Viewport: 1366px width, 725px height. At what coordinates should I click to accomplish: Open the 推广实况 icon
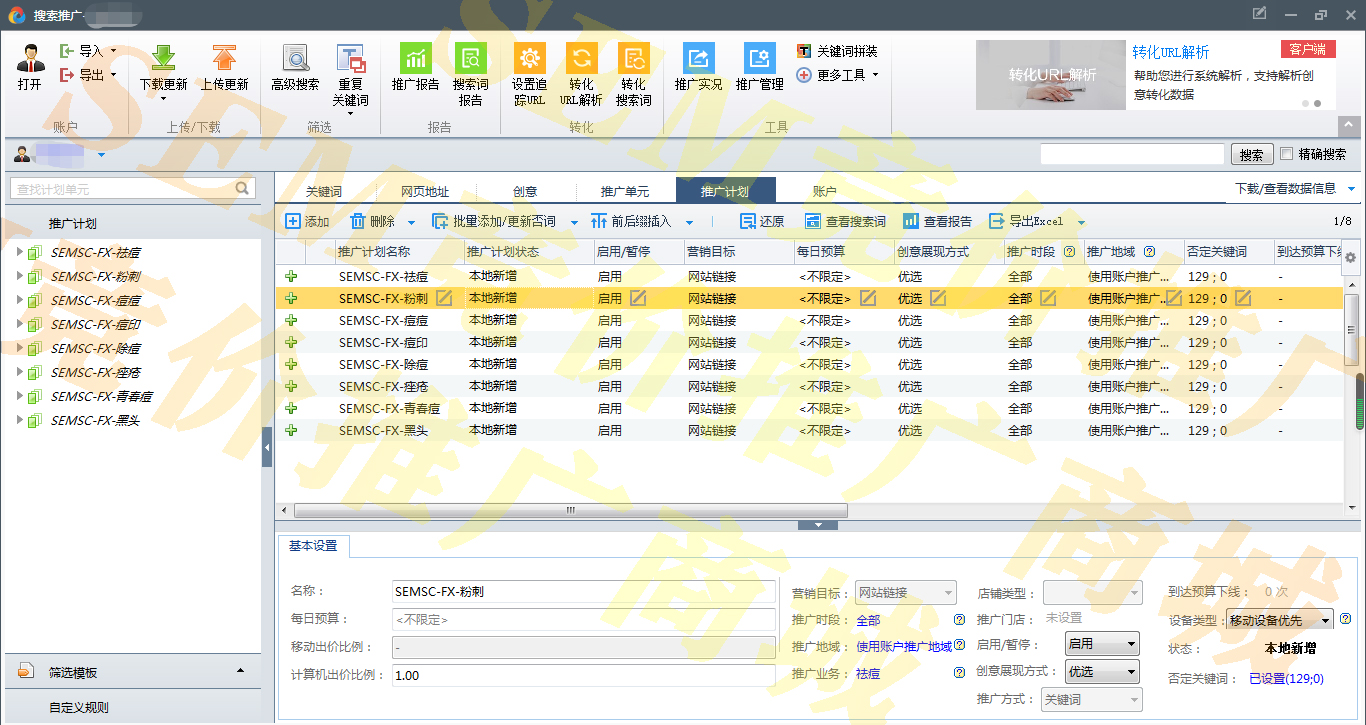(x=698, y=59)
